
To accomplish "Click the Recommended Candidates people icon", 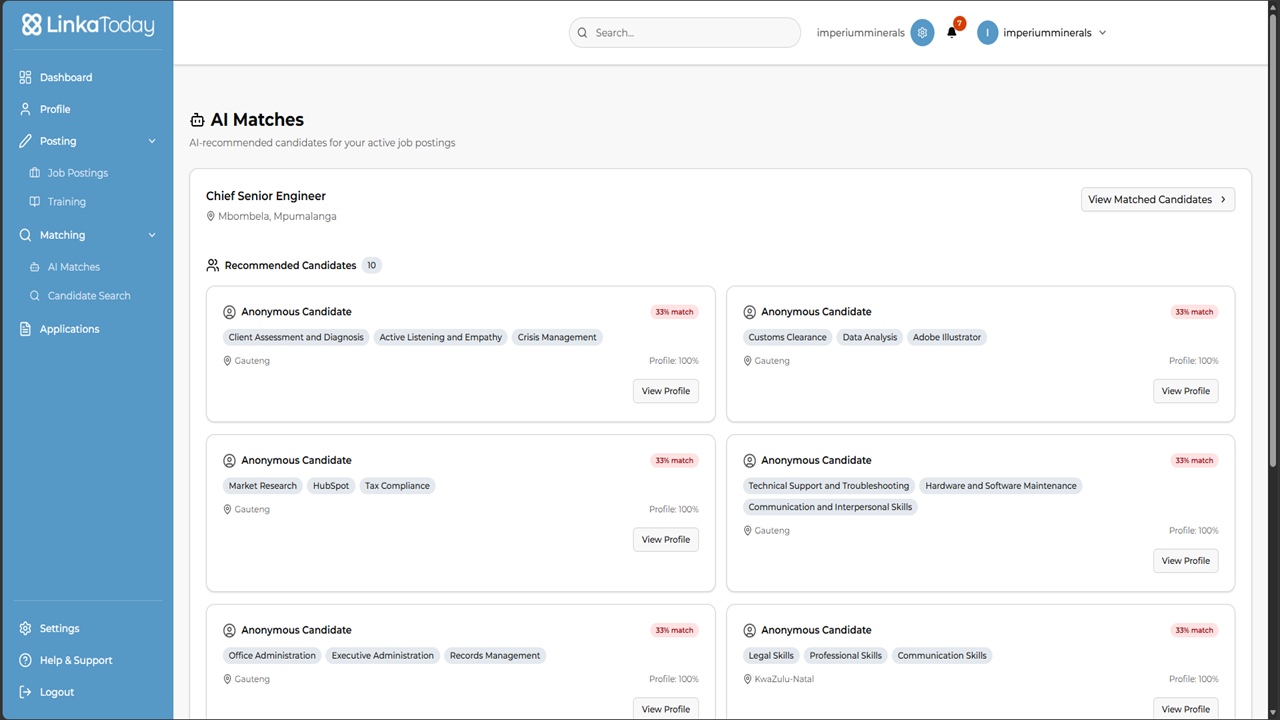I will [213, 266].
